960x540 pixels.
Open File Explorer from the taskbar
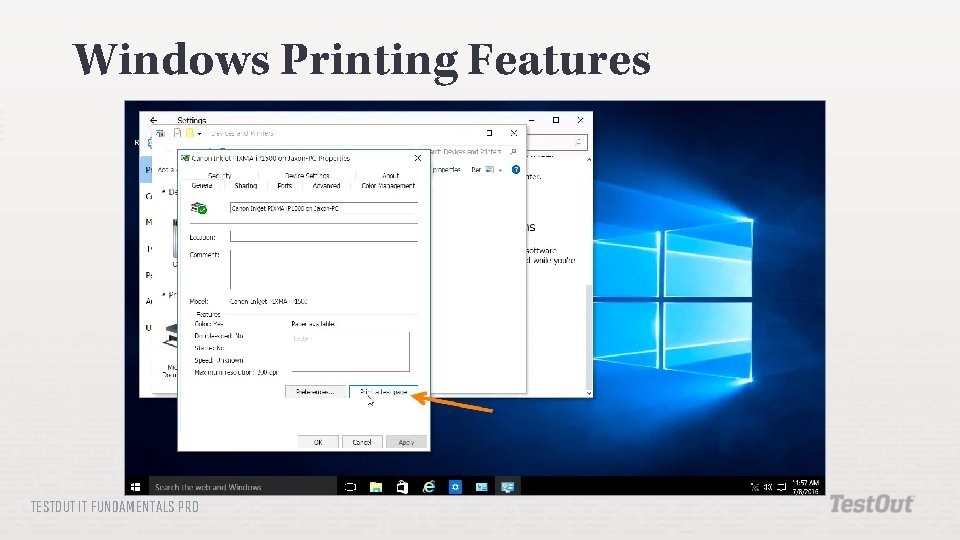tap(376, 487)
